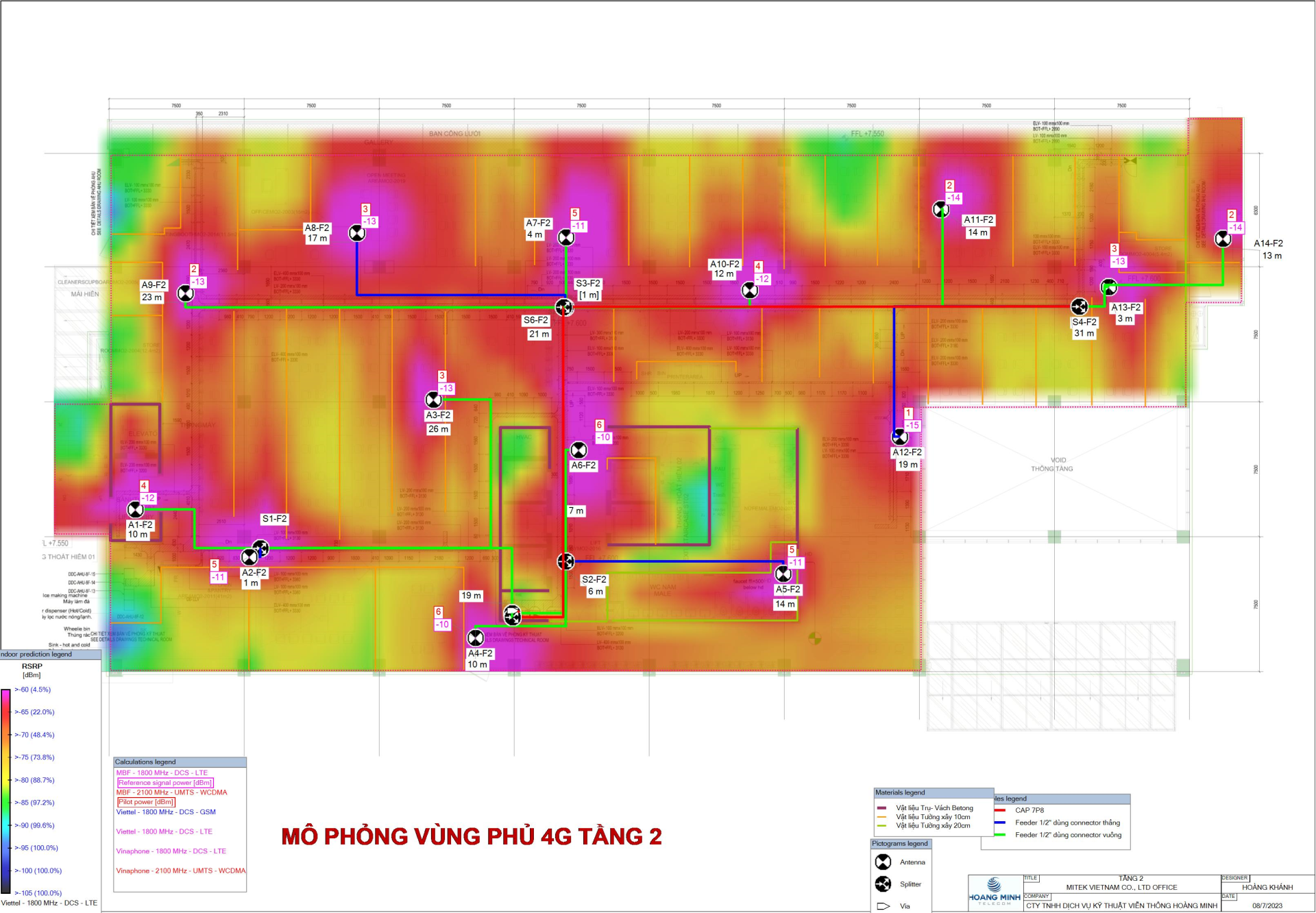Select the A9-F2 antenna symbol
This screenshot has width=1316, height=913.
point(186,293)
